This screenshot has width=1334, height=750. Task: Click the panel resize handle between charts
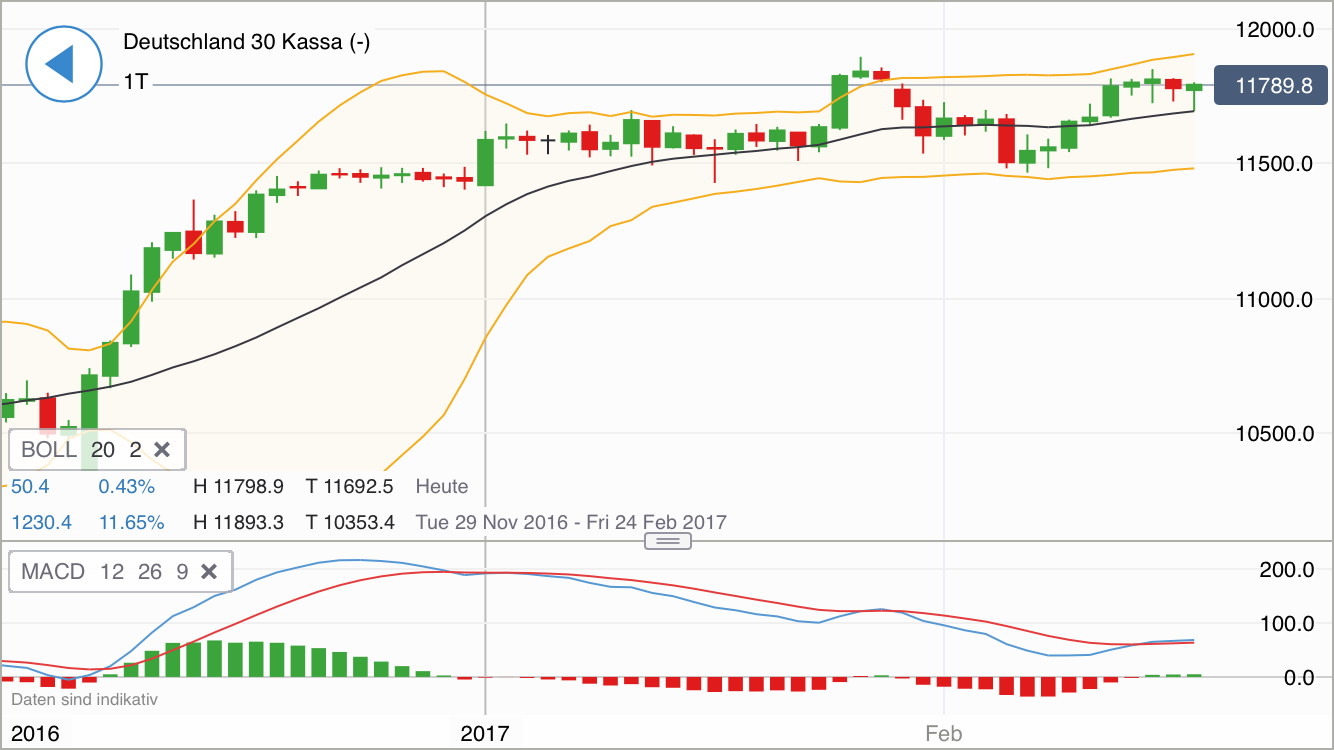(667, 540)
